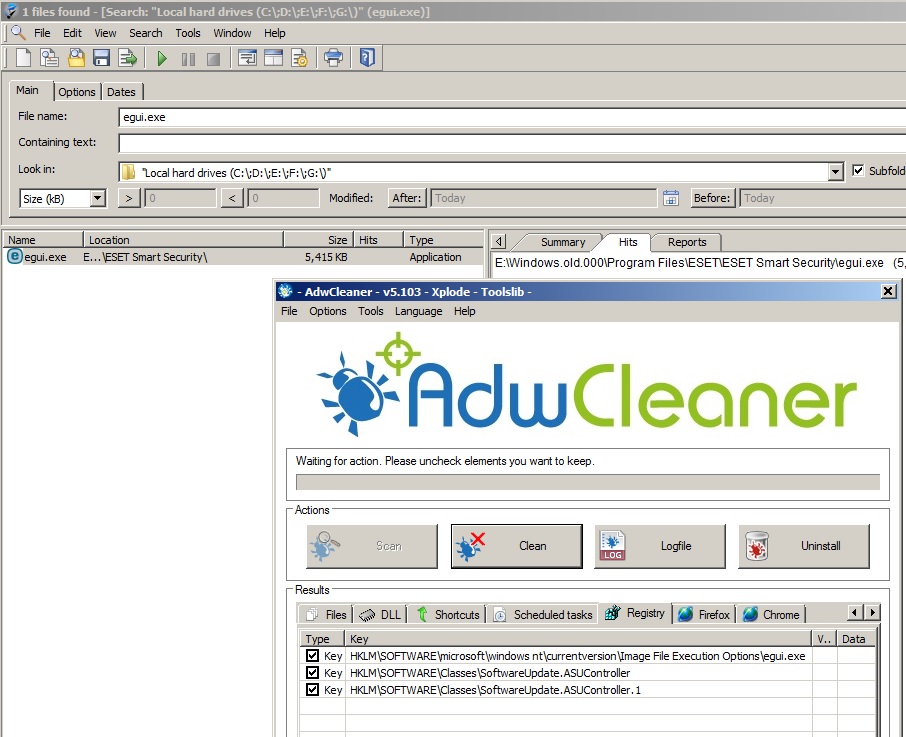This screenshot has height=737, width=906.
Task: Click the After: date button
Action: (407, 198)
